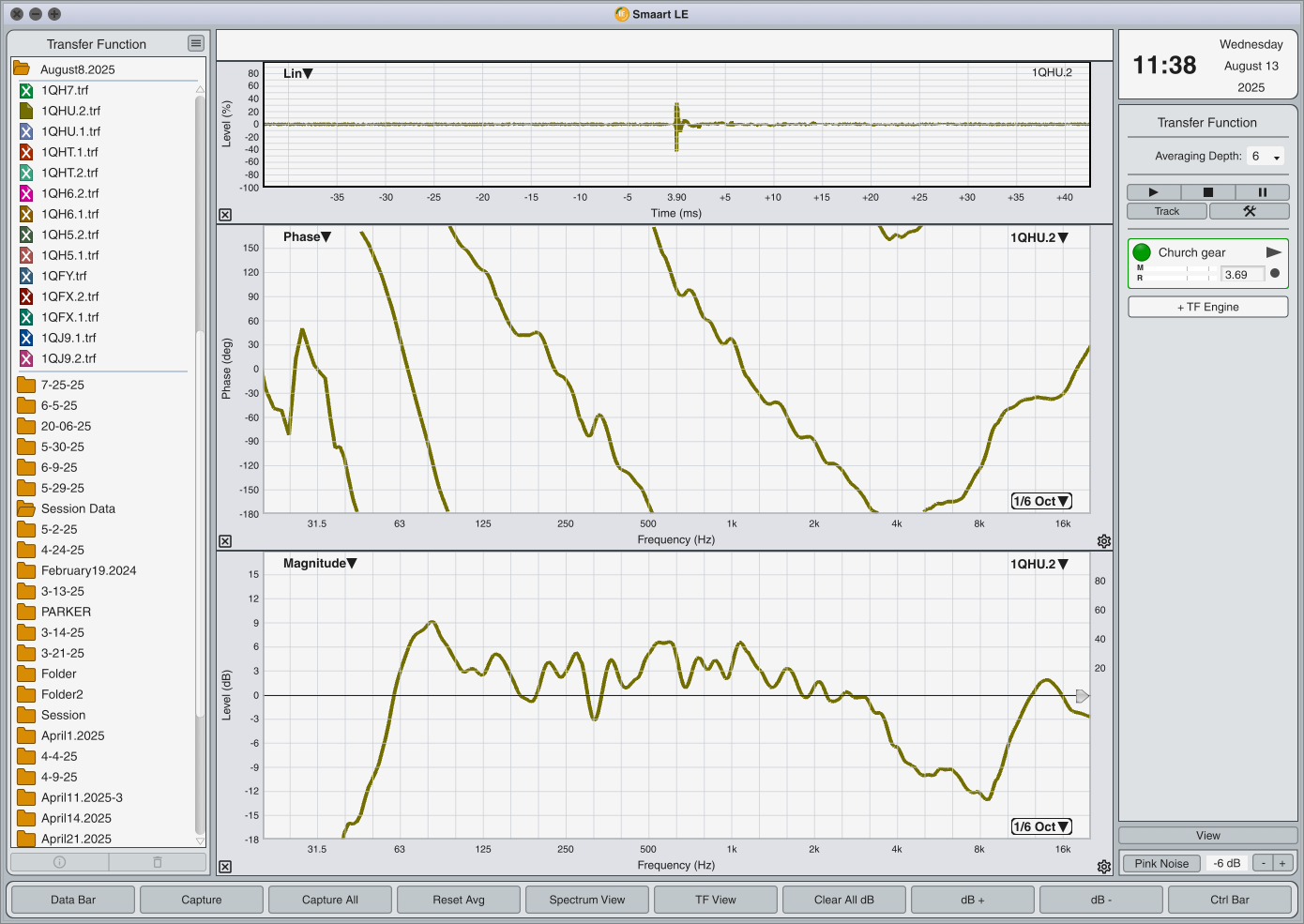The height and width of the screenshot is (924, 1304).
Task: Click the dB - button in bottom bar
Action: pos(1101,900)
